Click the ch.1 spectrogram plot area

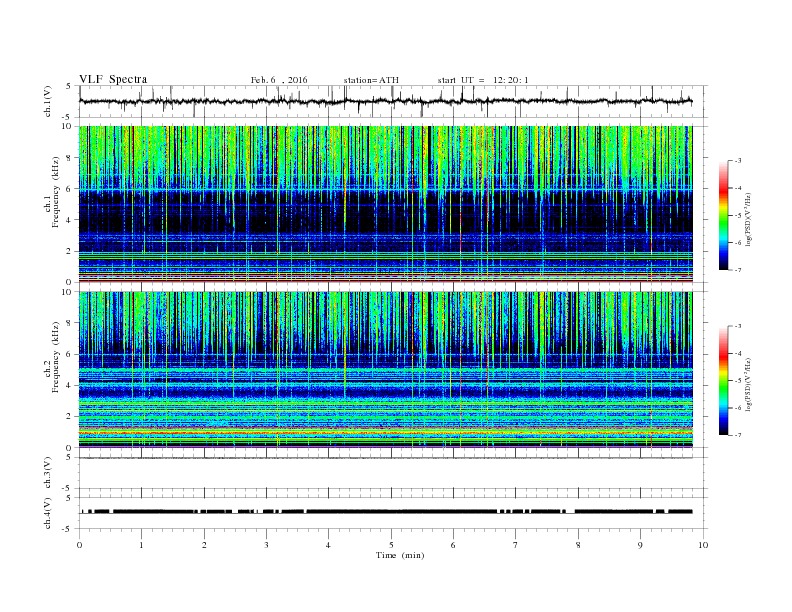point(385,204)
